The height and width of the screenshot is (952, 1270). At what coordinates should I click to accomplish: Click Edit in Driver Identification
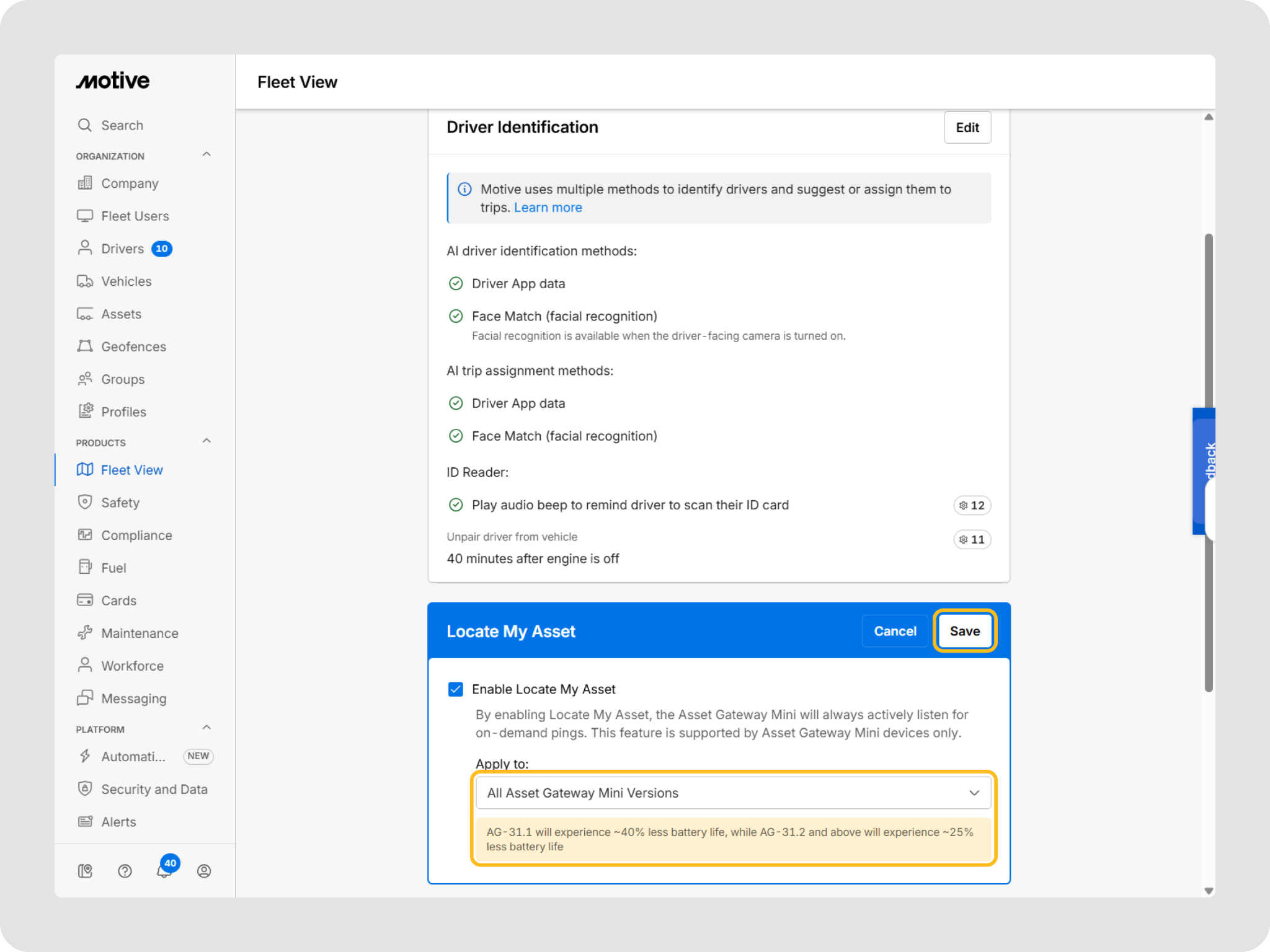coord(967,127)
